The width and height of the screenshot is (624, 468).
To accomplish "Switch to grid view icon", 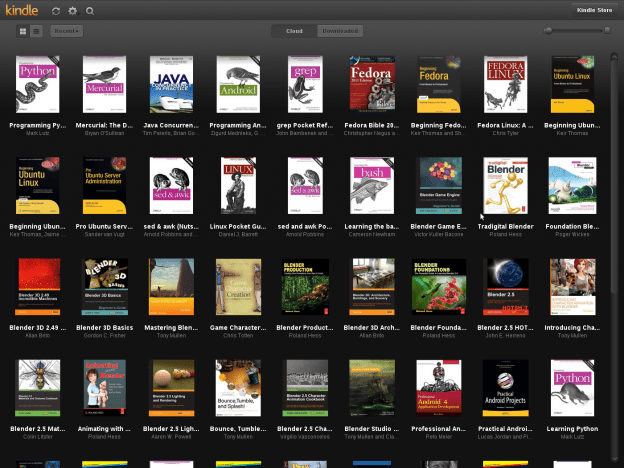I will [x=23, y=31].
